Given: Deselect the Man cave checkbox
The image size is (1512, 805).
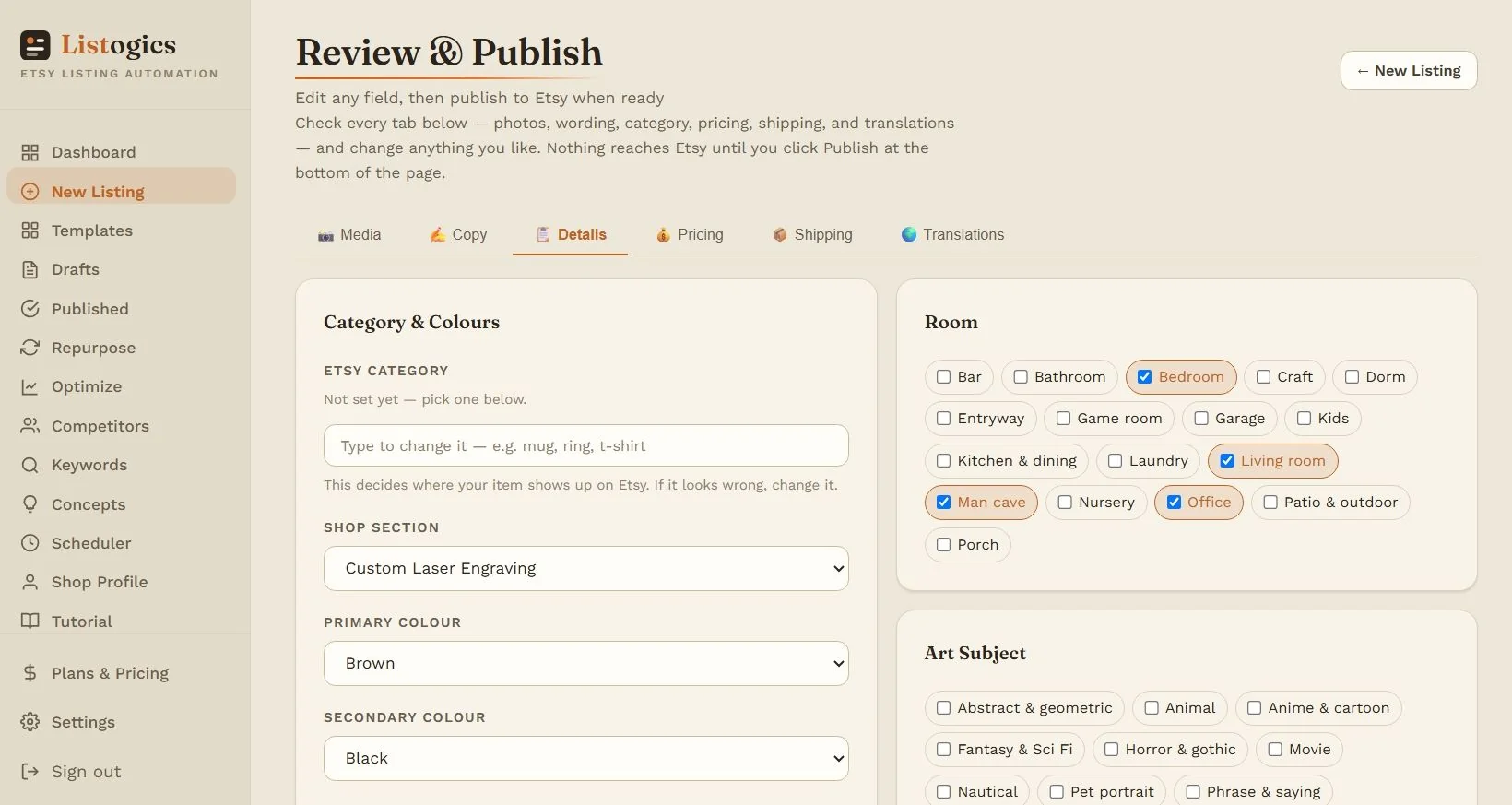Looking at the screenshot, I should [943, 503].
